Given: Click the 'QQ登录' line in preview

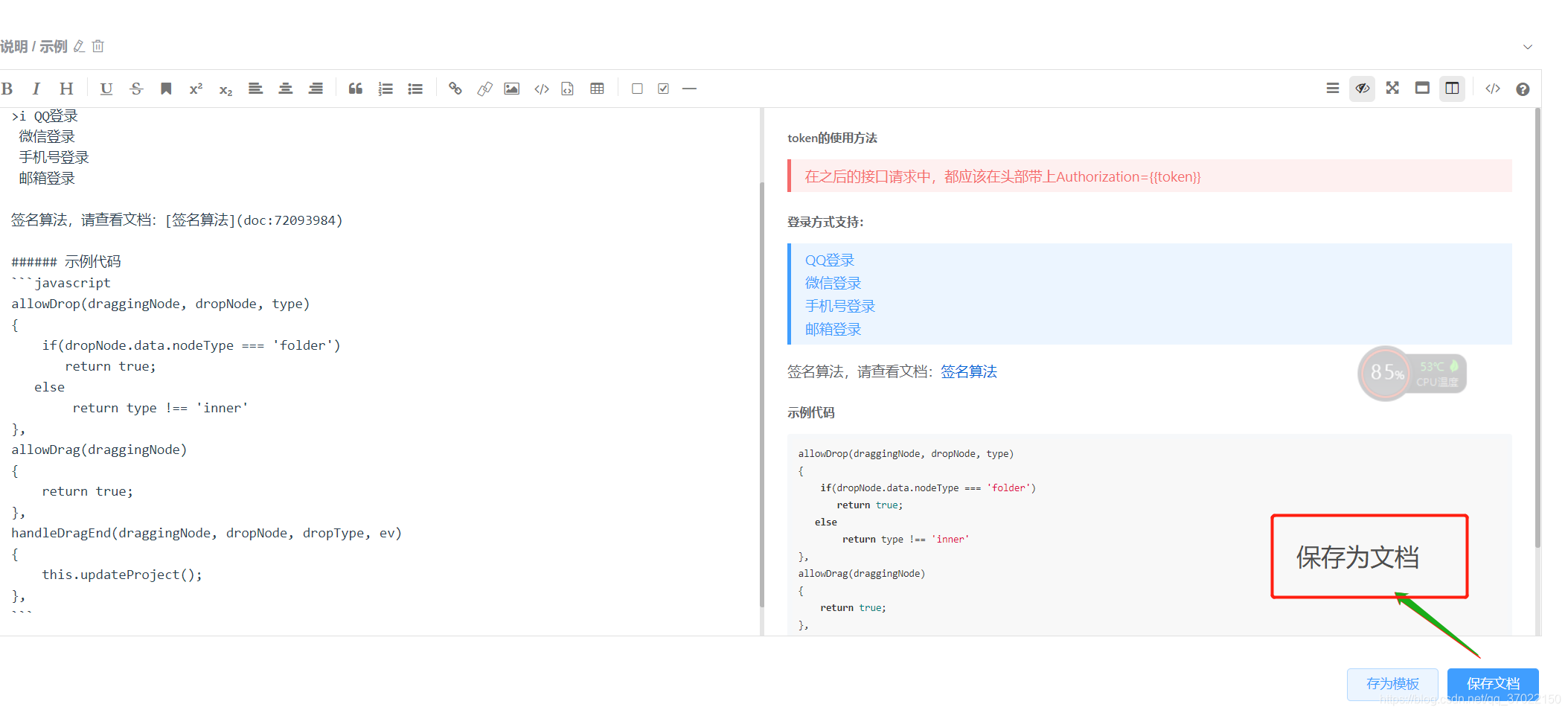Looking at the screenshot, I should [x=830, y=260].
